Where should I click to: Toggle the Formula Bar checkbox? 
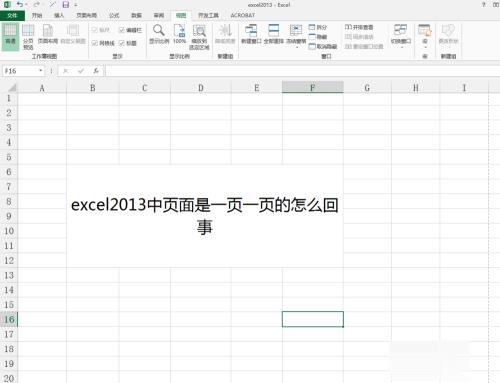[130, 30]
